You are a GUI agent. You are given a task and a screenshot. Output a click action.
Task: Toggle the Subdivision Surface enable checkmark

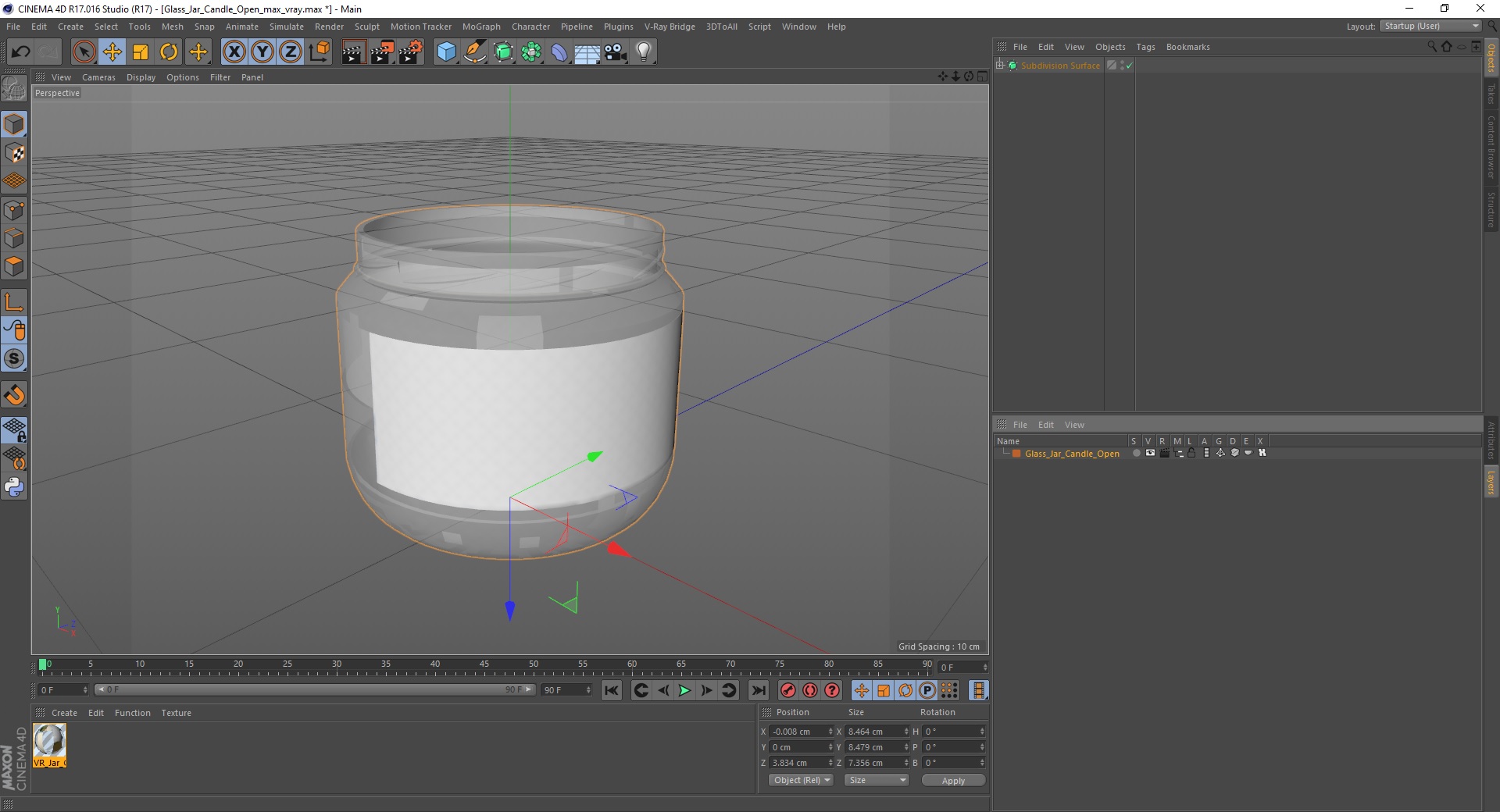pos(1129,66)
